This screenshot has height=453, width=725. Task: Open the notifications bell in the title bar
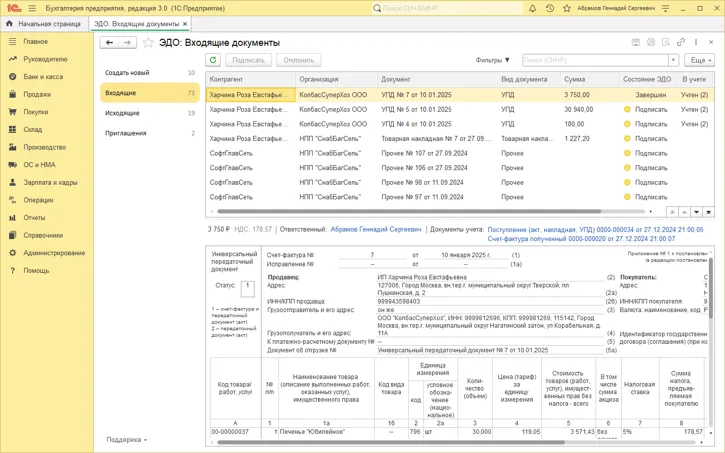pyautogui.click(x=533, y=8)
